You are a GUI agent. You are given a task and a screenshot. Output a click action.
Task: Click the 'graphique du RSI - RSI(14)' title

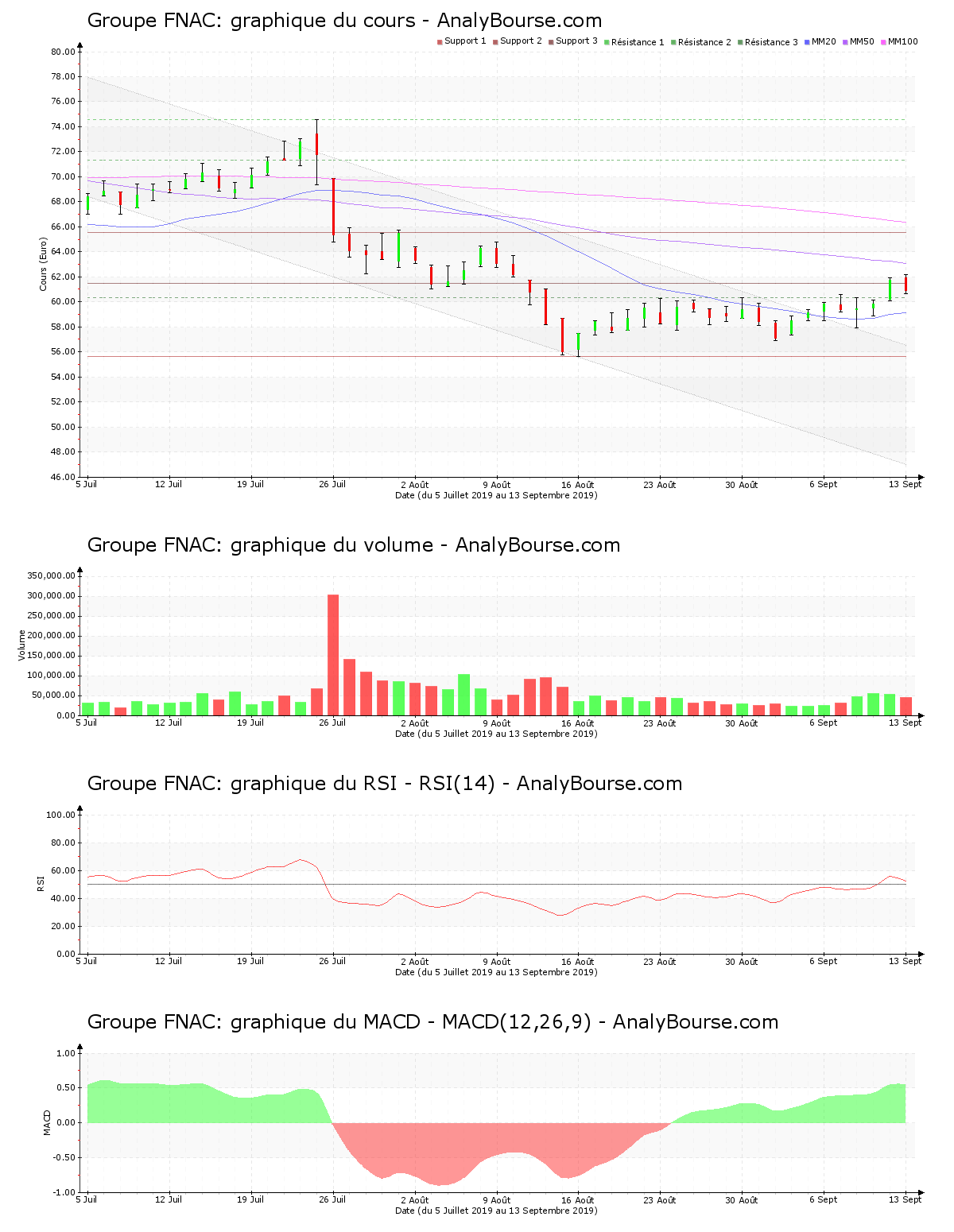click(385, 784)
